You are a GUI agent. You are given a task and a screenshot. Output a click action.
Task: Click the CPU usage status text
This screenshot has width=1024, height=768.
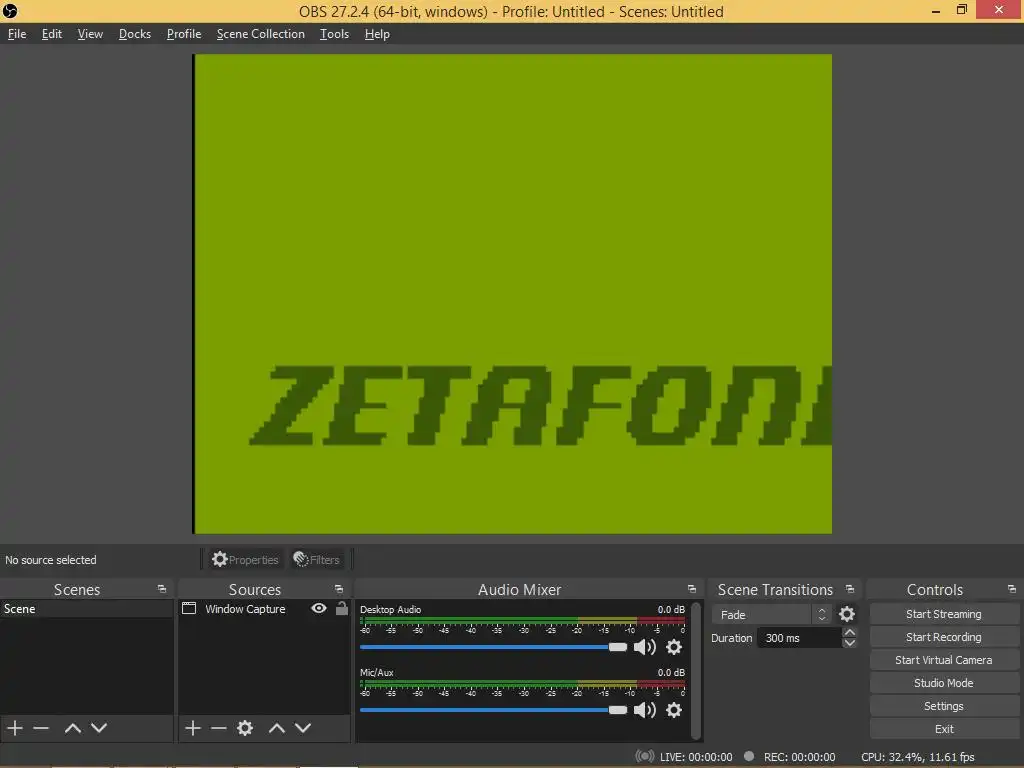click(918, 757)
